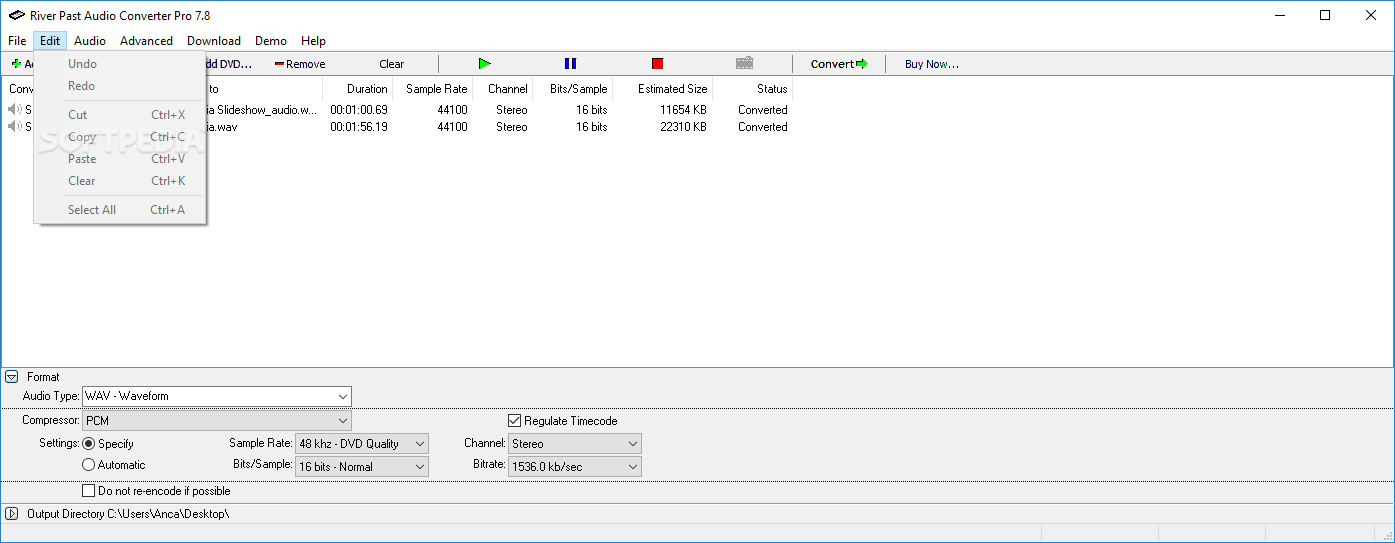Click the Remove toolbar button
Image resolution: width=1395 pixels, height=543 pixels.
(300, 64)
